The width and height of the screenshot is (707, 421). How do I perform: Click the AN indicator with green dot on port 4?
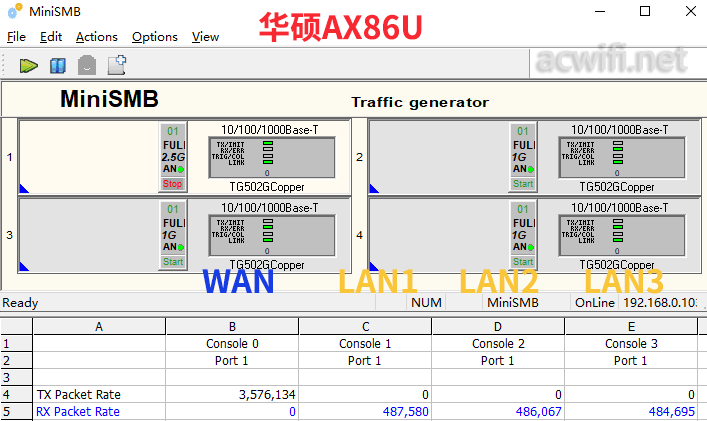tap(523, 247)
